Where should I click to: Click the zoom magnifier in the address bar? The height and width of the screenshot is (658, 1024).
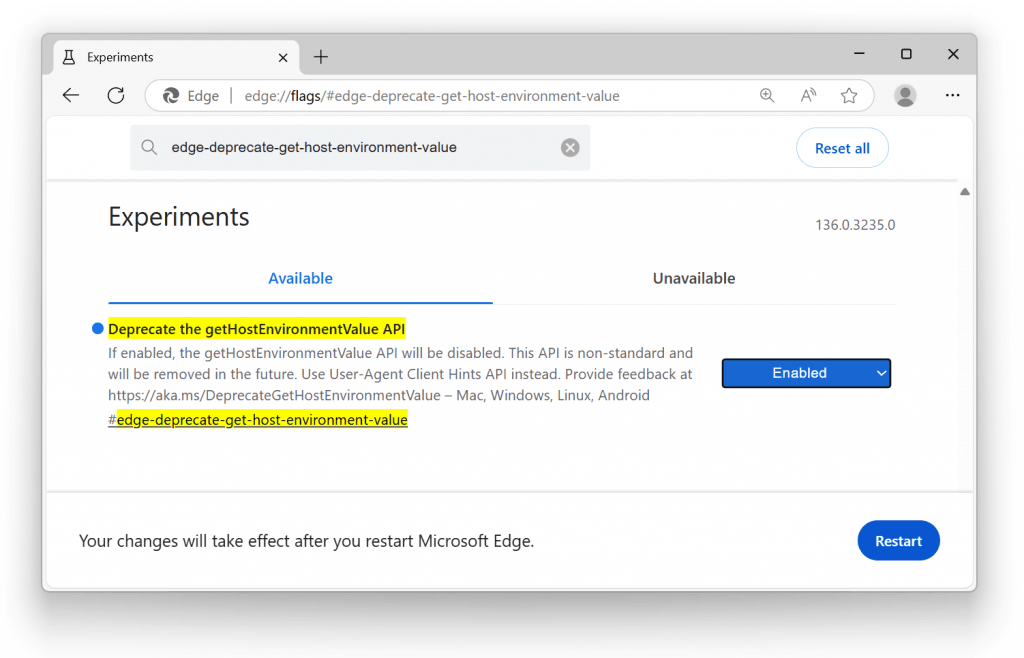tap(767, 95)
